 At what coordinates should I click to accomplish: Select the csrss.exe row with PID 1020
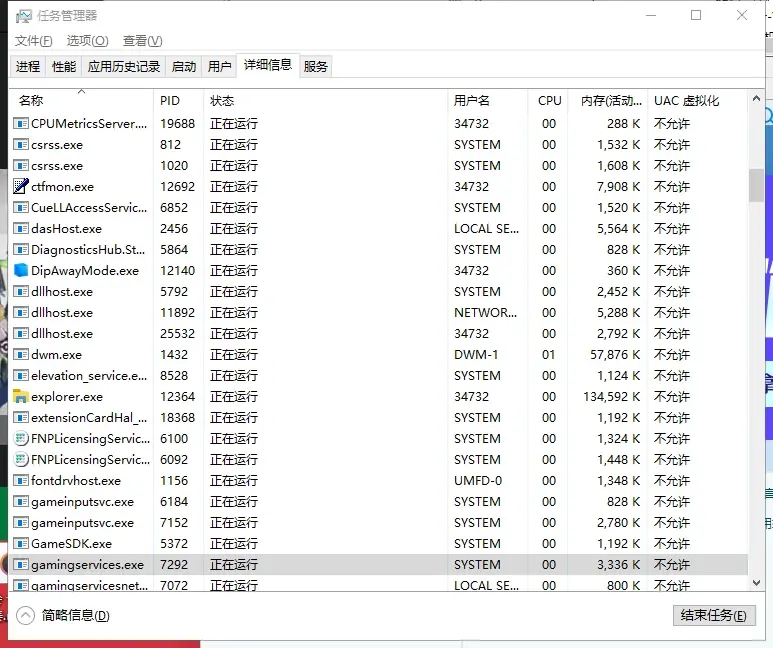[378, 166]
